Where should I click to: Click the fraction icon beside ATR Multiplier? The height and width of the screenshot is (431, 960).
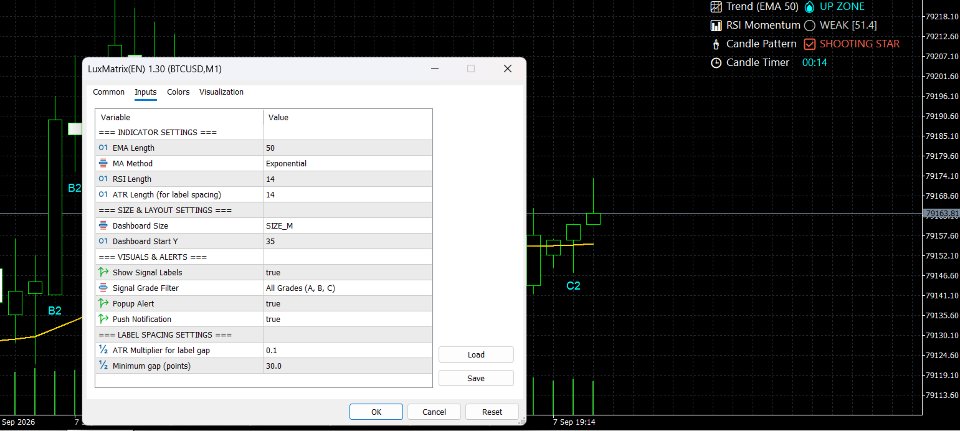click(103, 350)
